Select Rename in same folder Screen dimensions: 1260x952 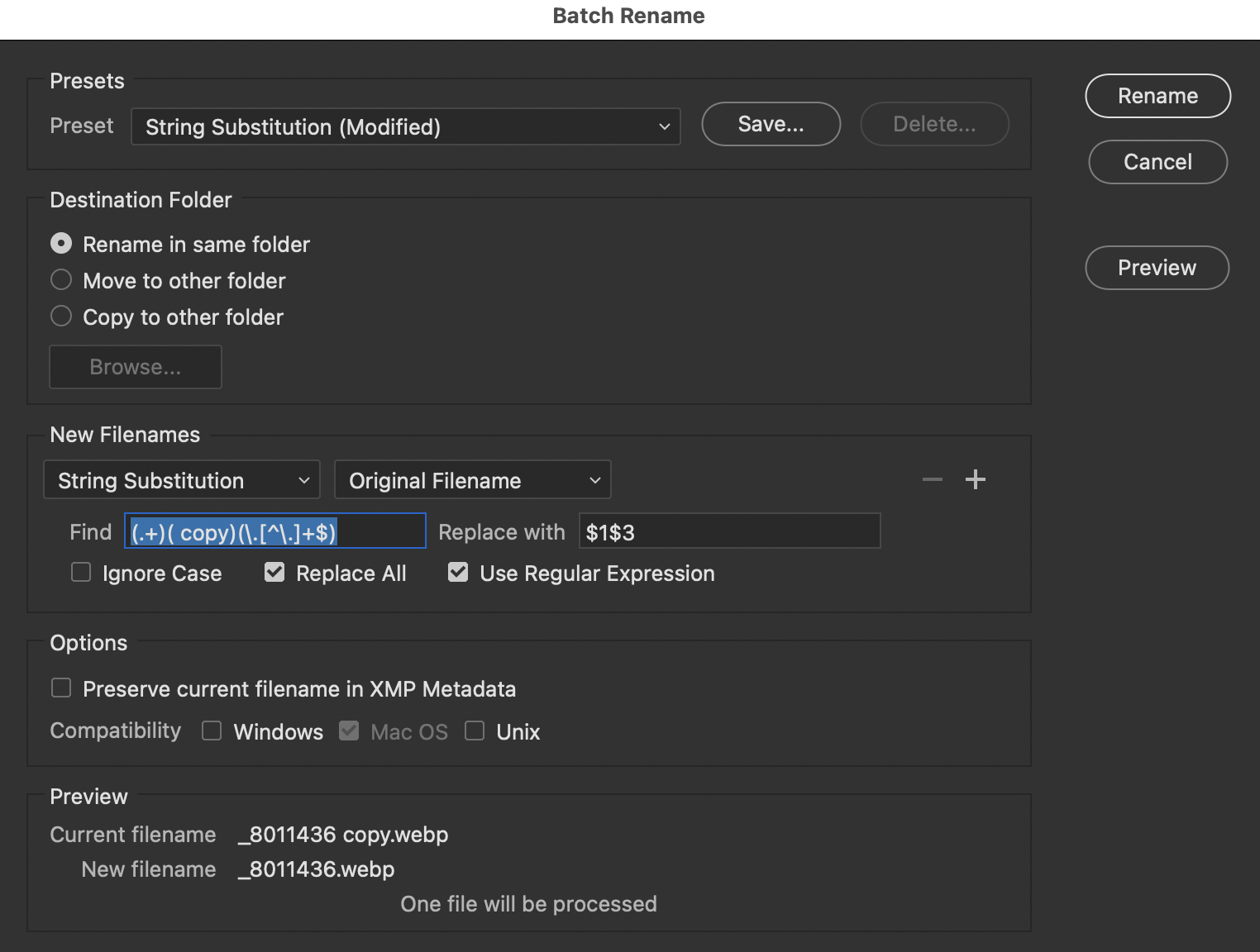click(61, 243)
